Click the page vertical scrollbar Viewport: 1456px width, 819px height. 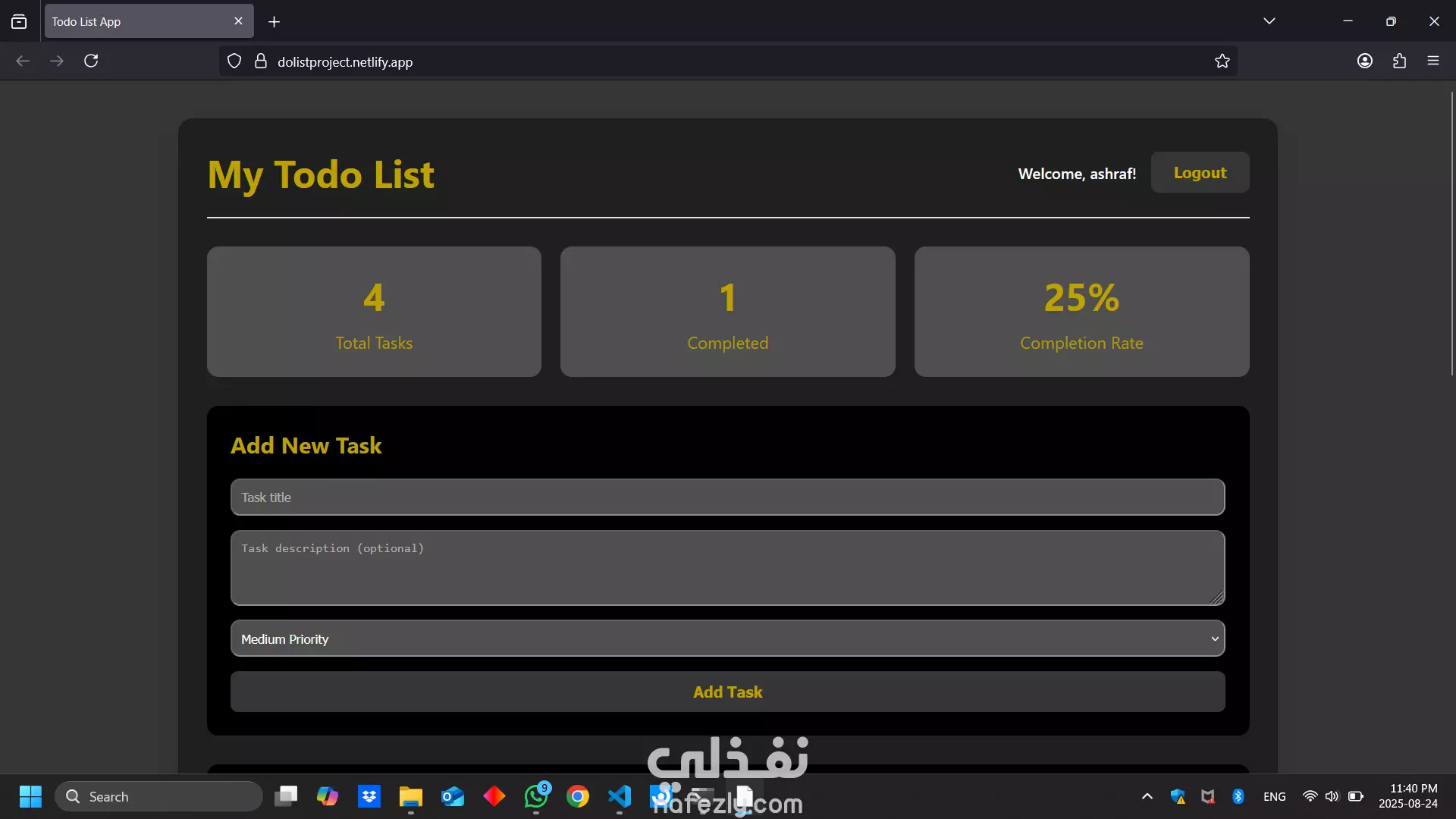pyautogui.click(x=1451, y=234)
